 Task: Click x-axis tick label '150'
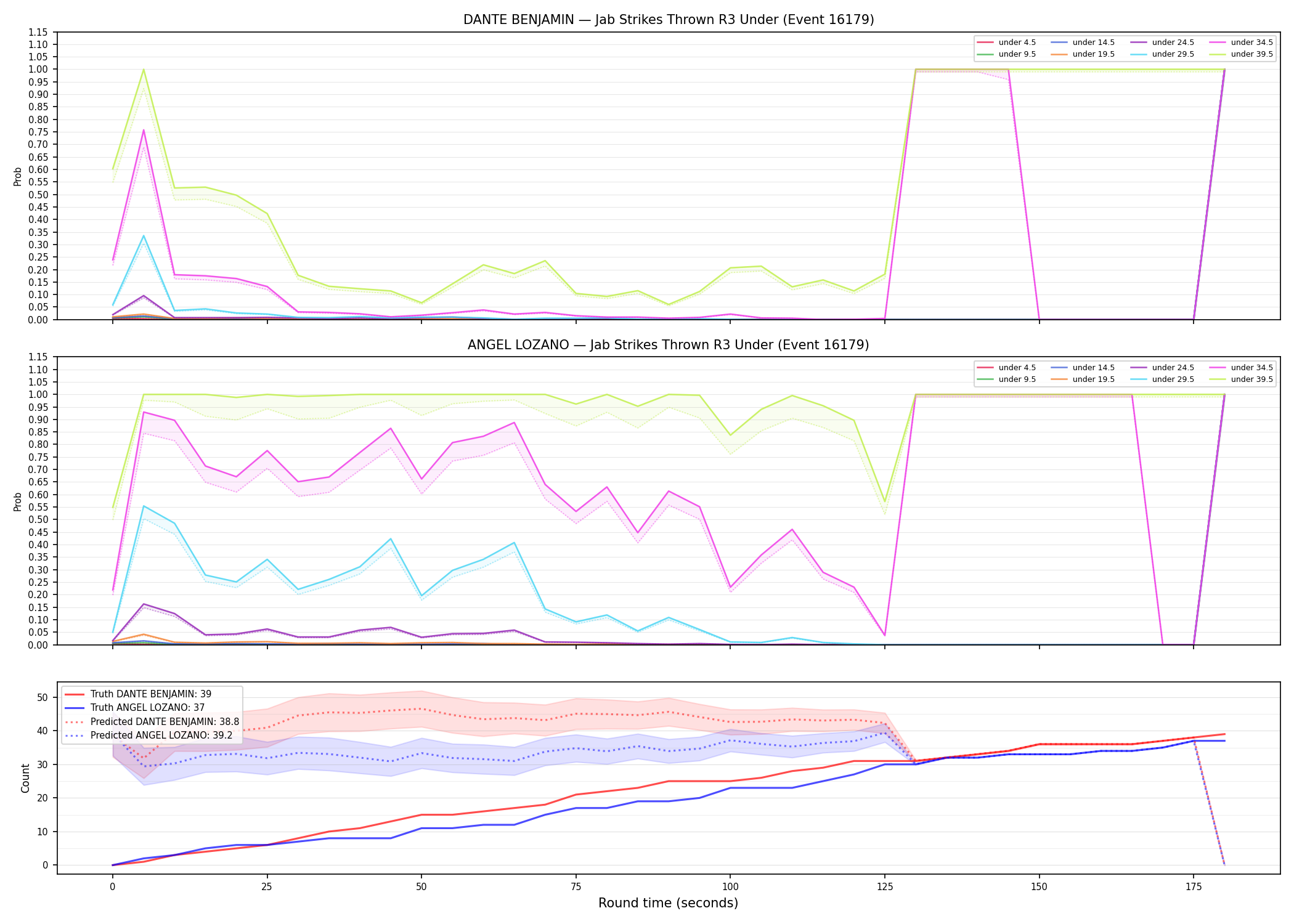point(1040,887)
